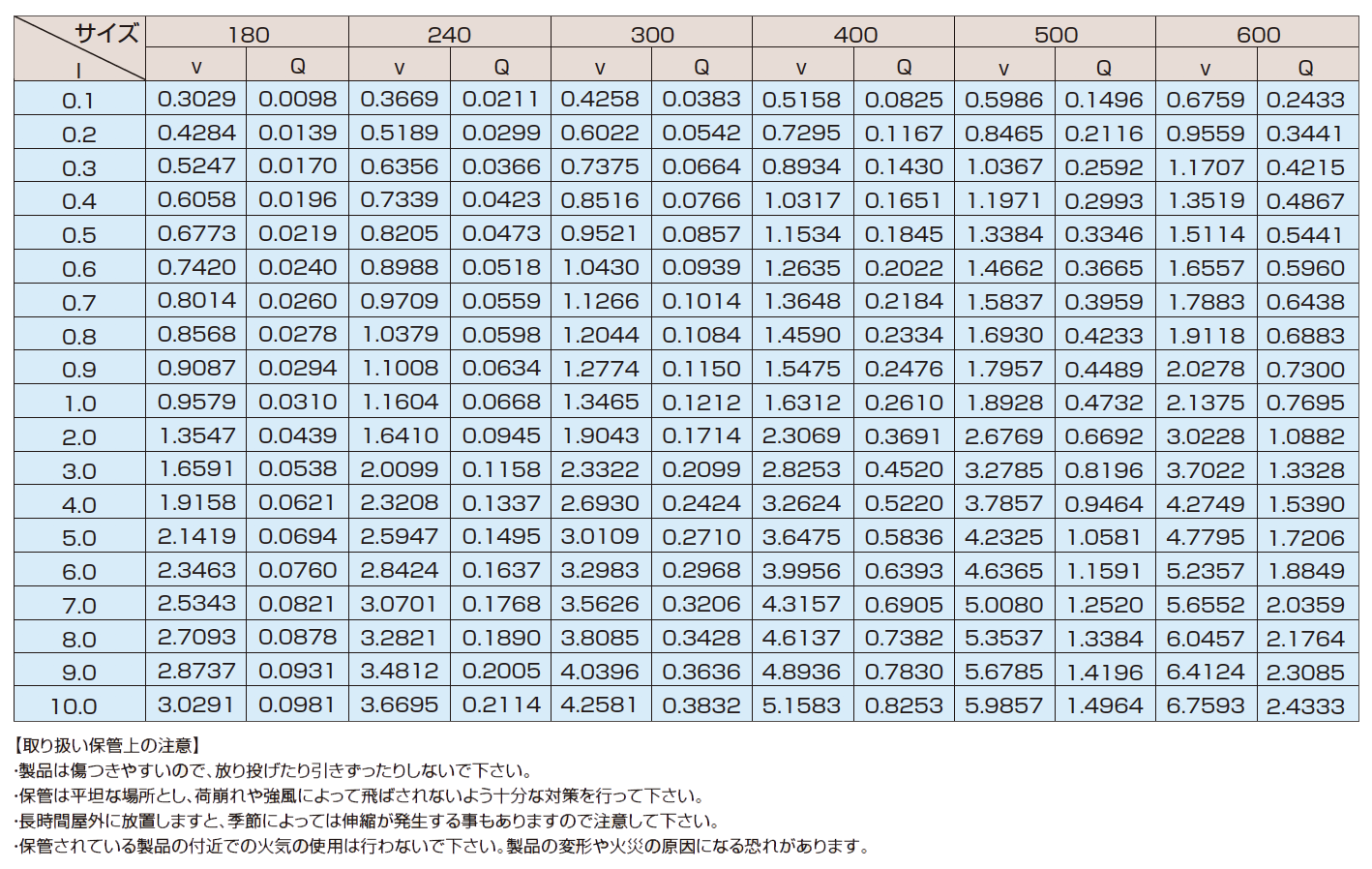The width and height of the screenshot is (1372, 869).
Task: Select the 180 size column header
Action: [248, 35]
